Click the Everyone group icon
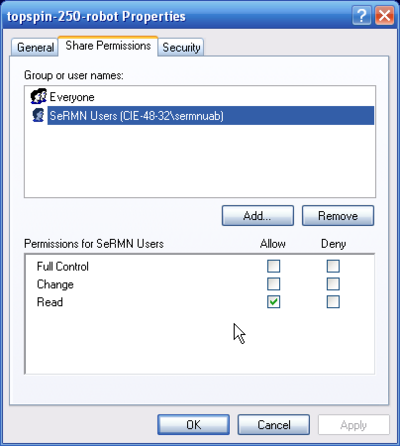400x446 pixels. point(39,96)
